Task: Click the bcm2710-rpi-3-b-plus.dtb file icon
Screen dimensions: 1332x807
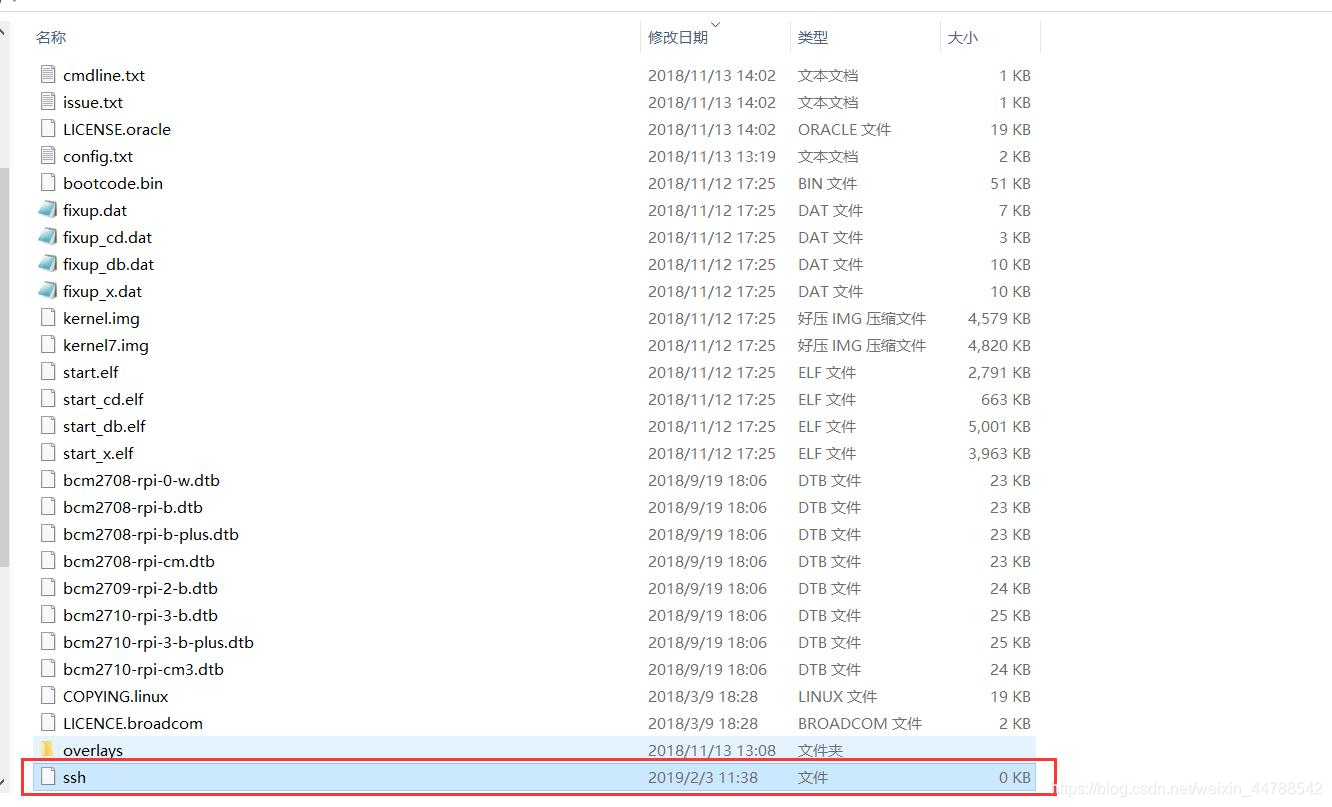Action: point(48,641)
